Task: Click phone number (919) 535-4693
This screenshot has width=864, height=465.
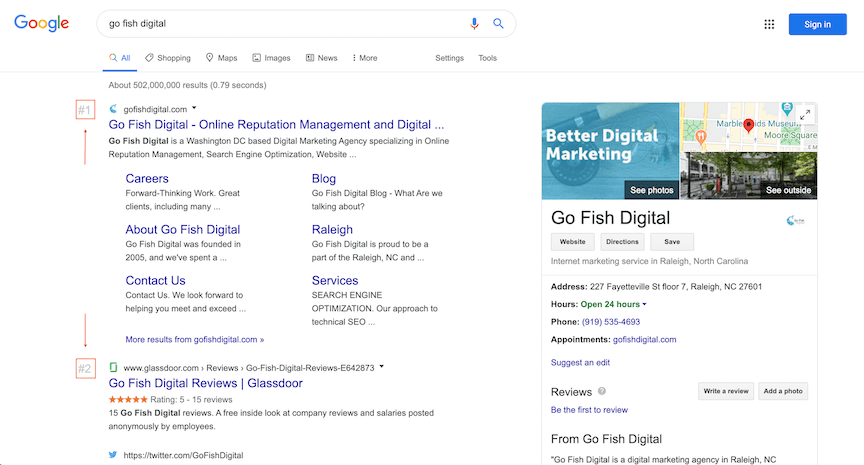Action: click(x=611, y=322)
